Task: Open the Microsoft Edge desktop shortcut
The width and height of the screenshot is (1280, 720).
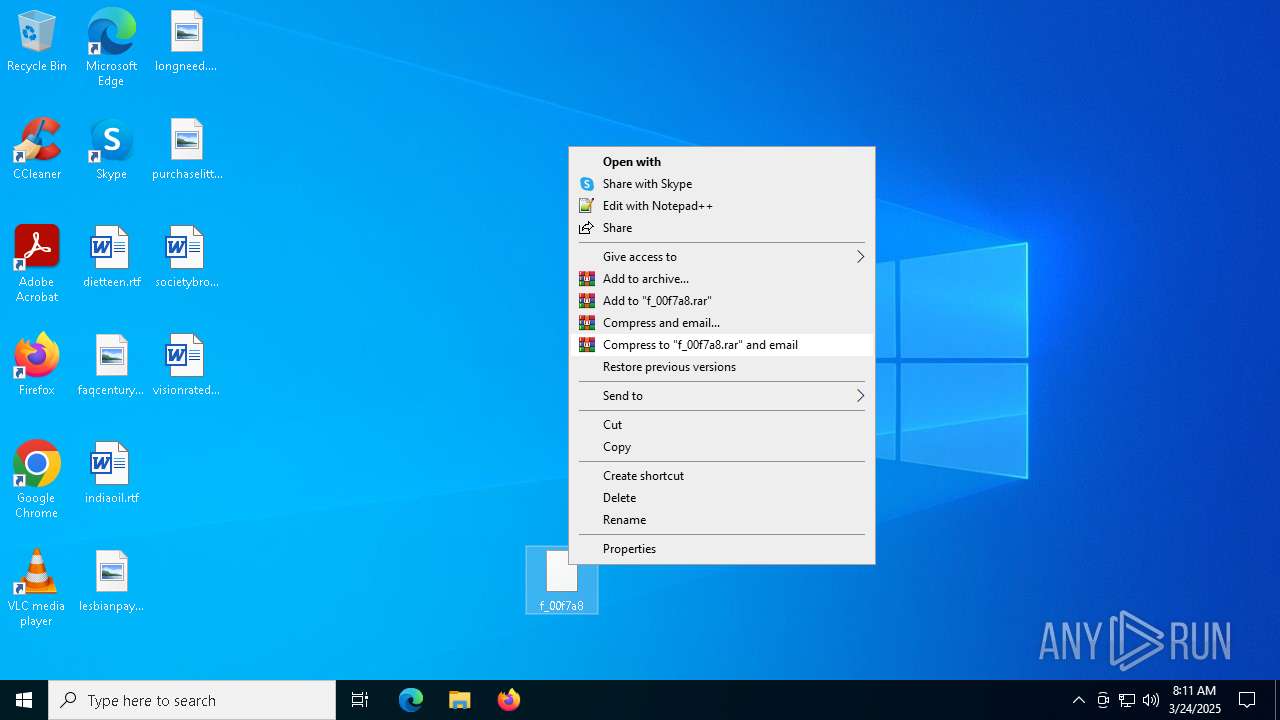Action: tap(111, 47)
